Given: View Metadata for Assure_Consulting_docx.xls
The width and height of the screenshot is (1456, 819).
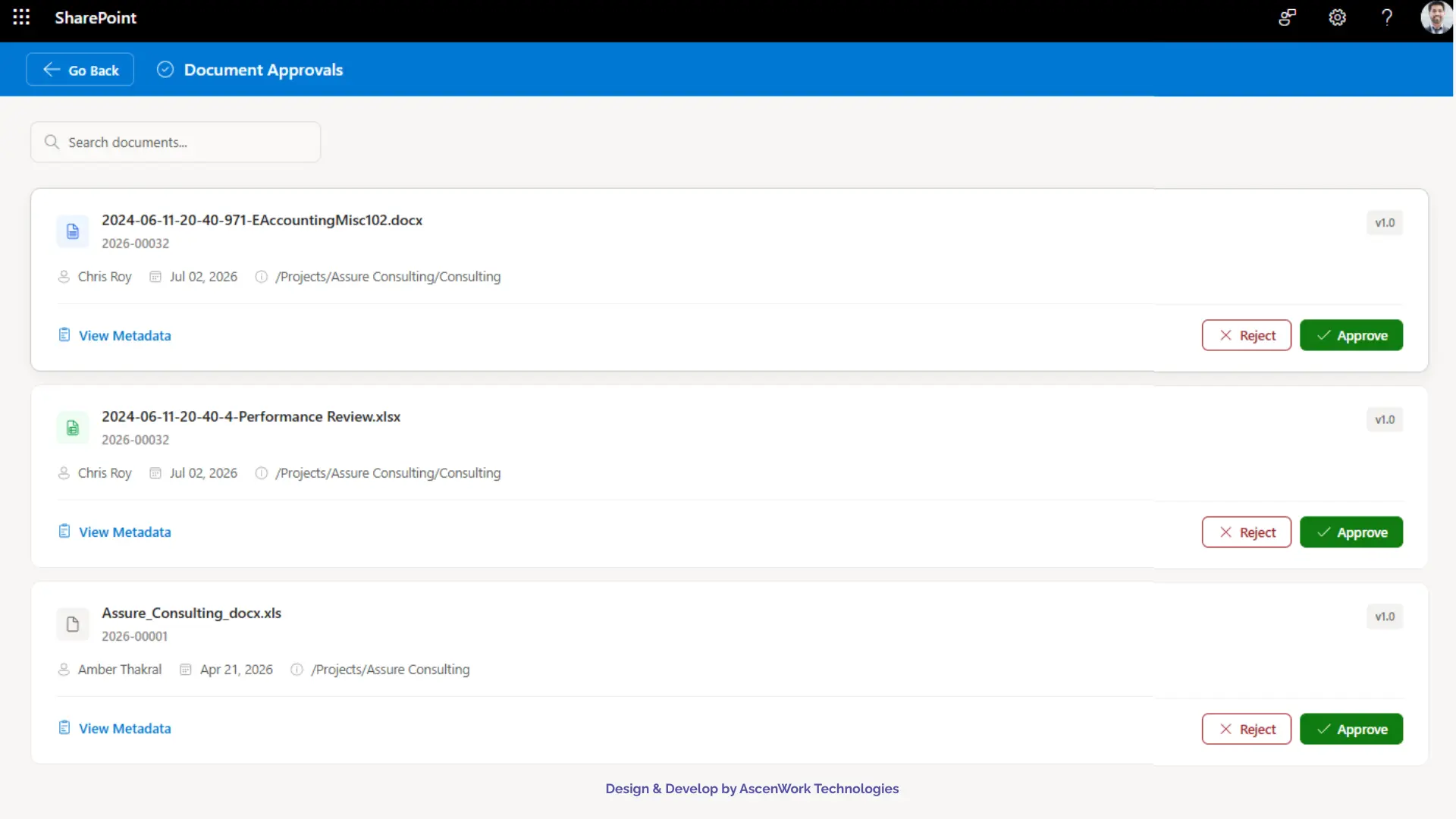Looking at the screenshot, I should (115, 728).
